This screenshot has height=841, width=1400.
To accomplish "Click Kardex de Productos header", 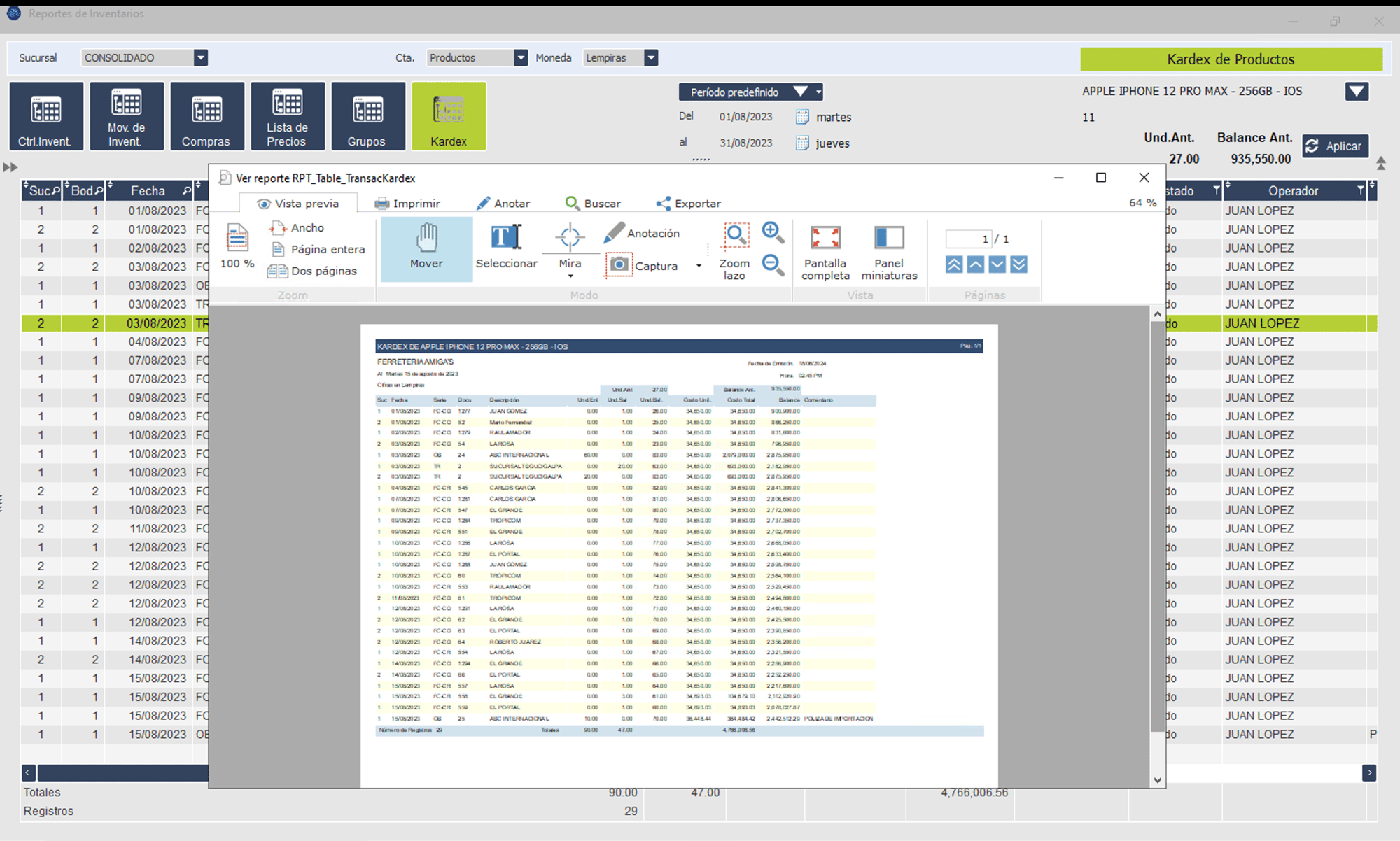I will coord(1231,59).
